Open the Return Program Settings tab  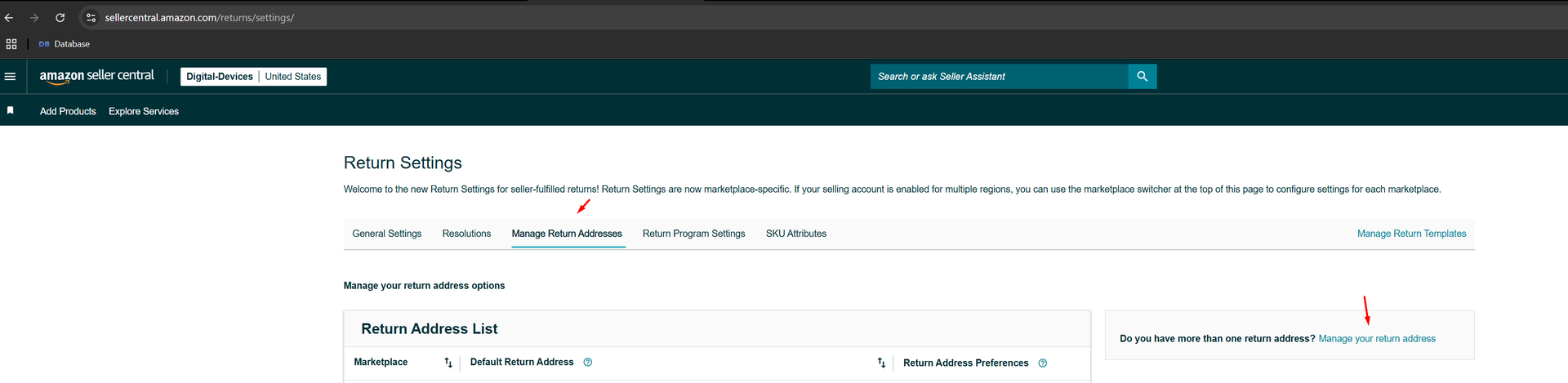[x=693, y=234]
